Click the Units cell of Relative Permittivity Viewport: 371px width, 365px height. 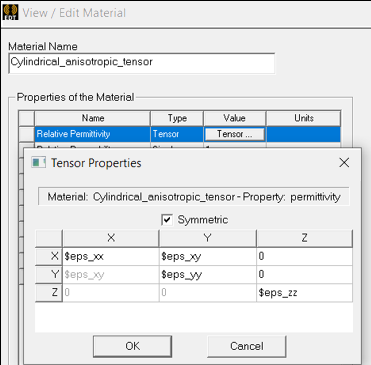304,134
